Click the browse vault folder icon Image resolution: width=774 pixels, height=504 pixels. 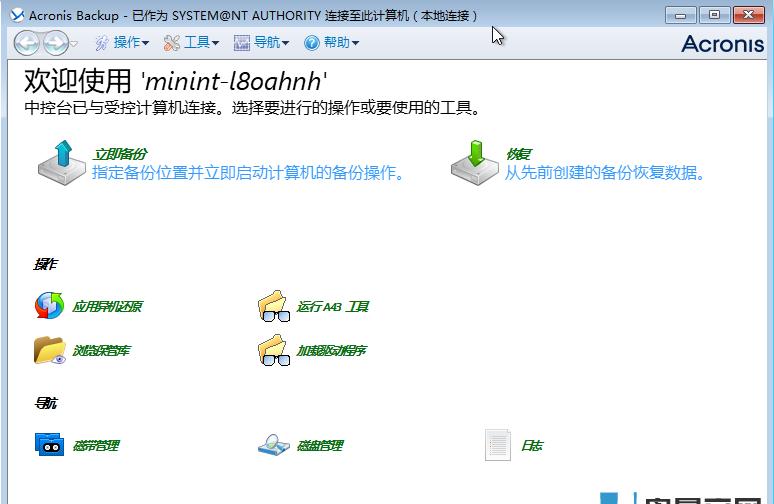pos(50,350)
